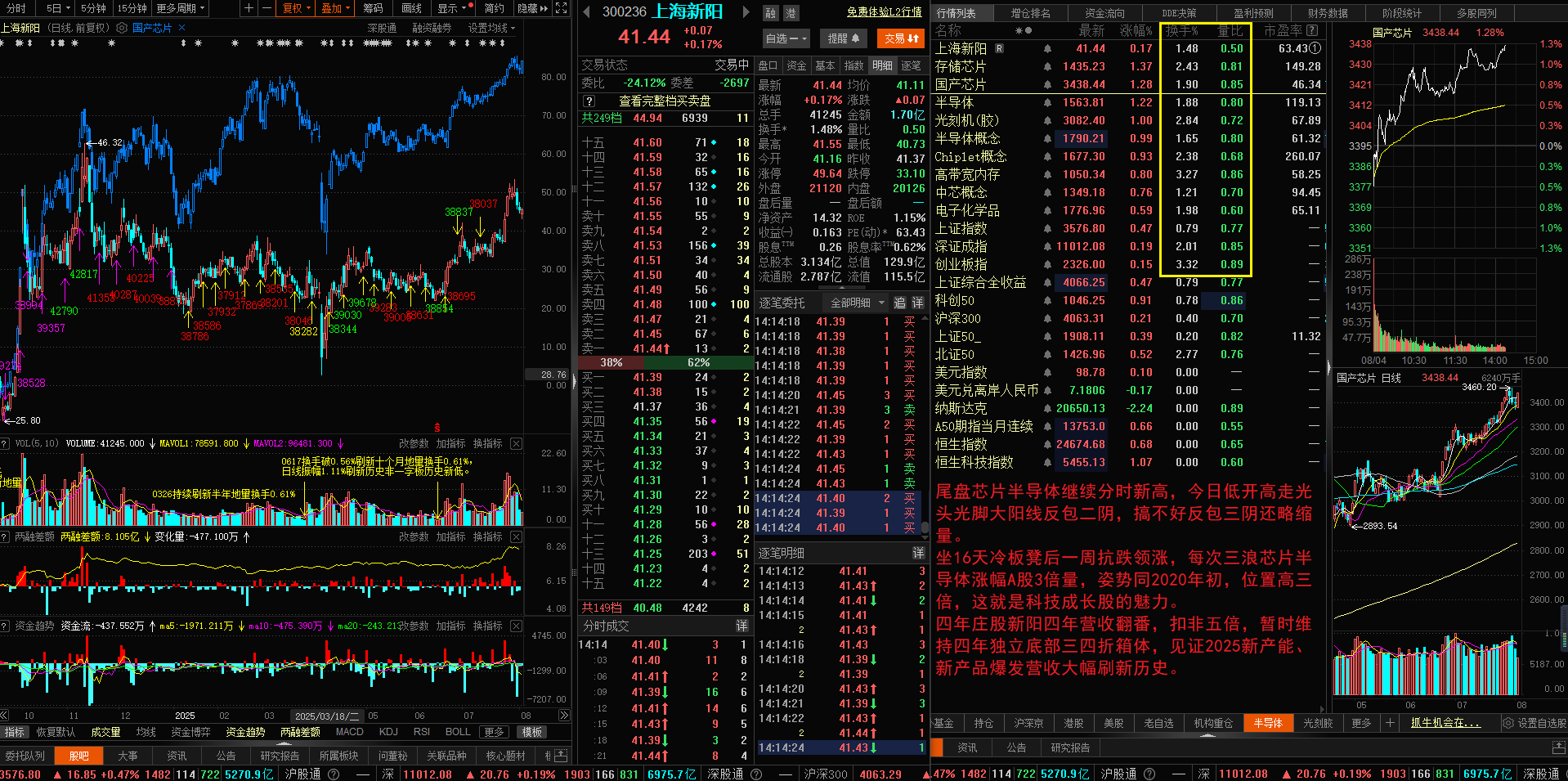This screenshot has width=1568, height=781.
Task: Select the 研究报告 tab under the chart
Action: [x=280, y=756]
